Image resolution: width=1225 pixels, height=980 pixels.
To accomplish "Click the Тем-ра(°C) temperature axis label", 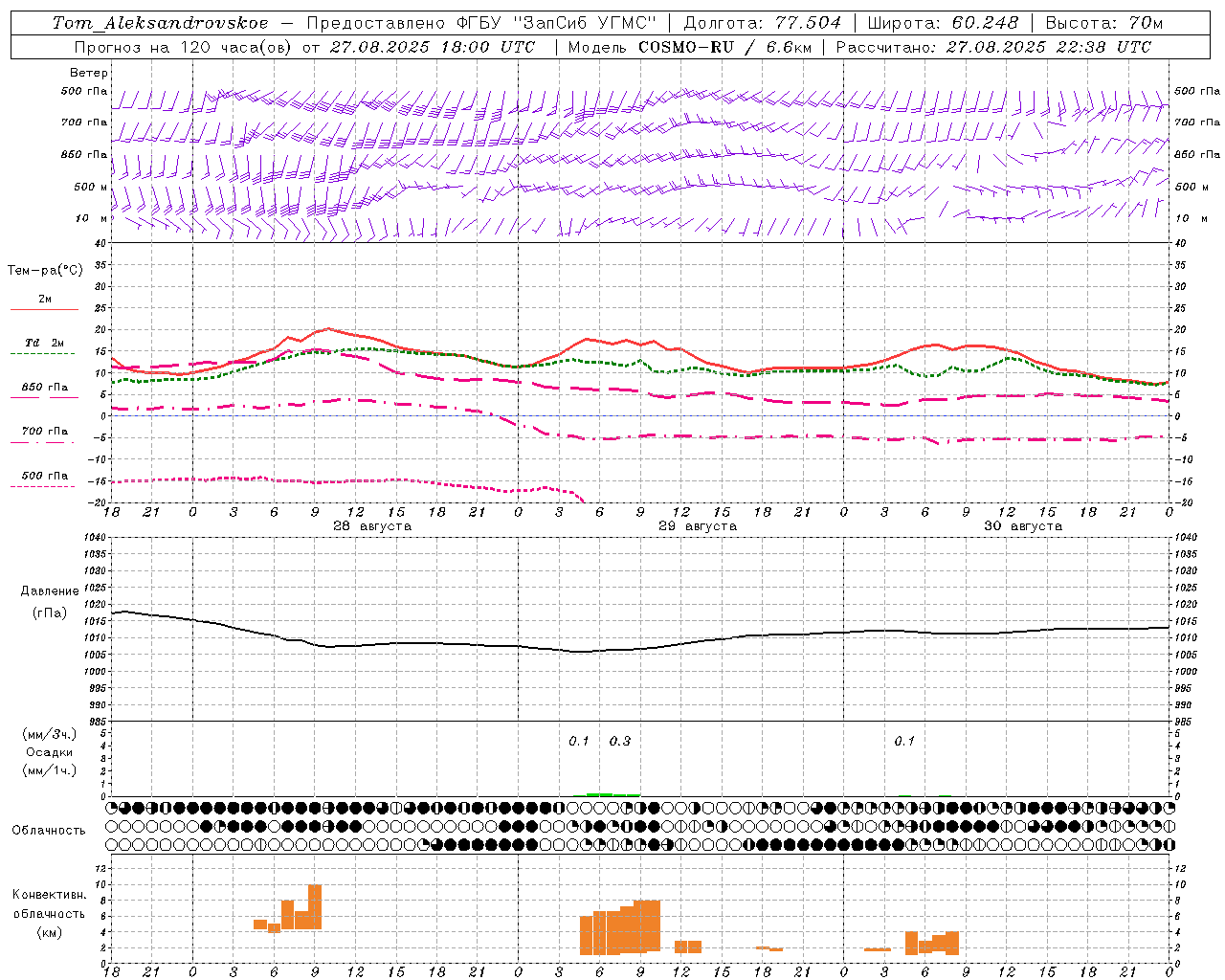I will click(x=45, y=271).
